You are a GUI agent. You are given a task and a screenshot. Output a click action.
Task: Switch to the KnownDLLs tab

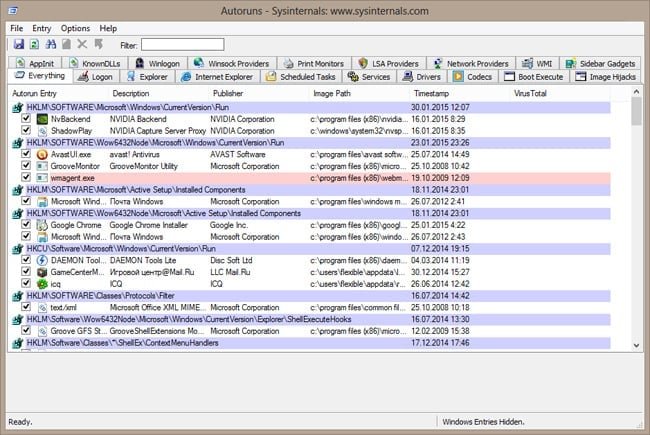pos(95,63)
